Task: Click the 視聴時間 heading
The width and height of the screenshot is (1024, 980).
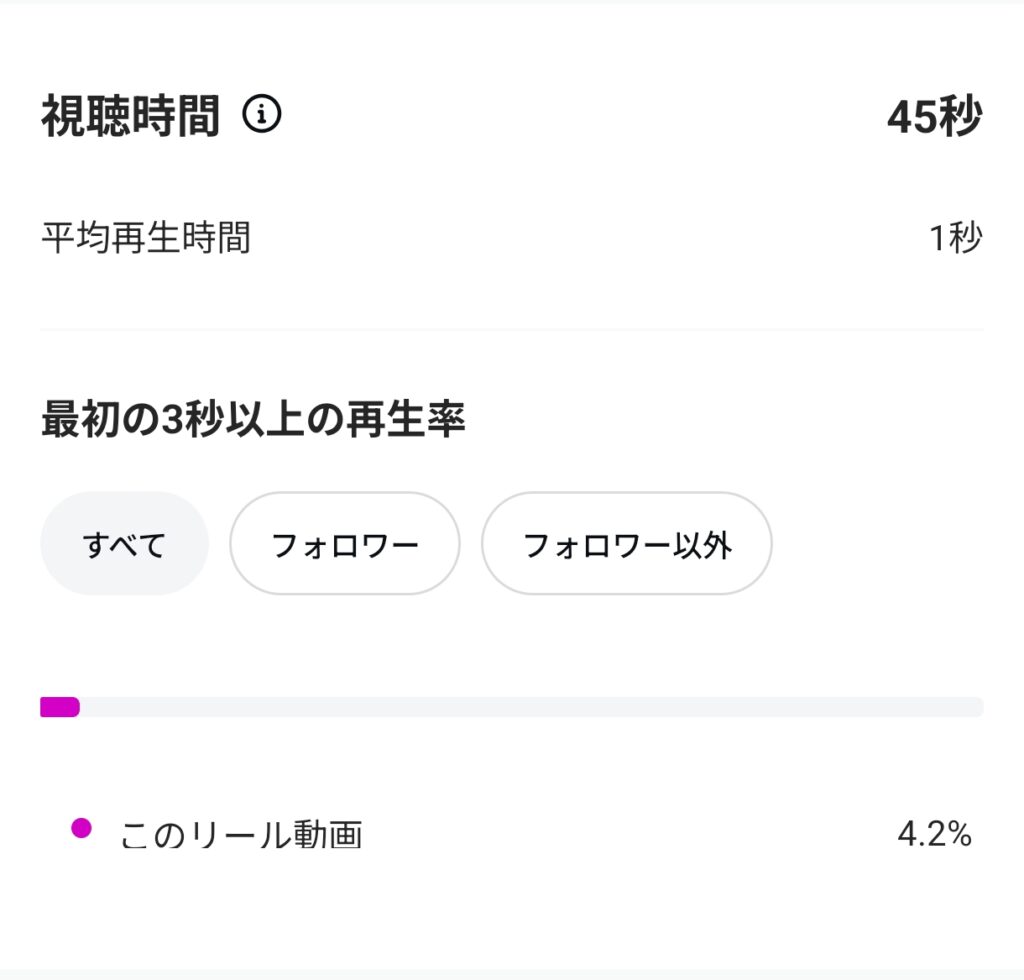Action: tap(130, 117)
